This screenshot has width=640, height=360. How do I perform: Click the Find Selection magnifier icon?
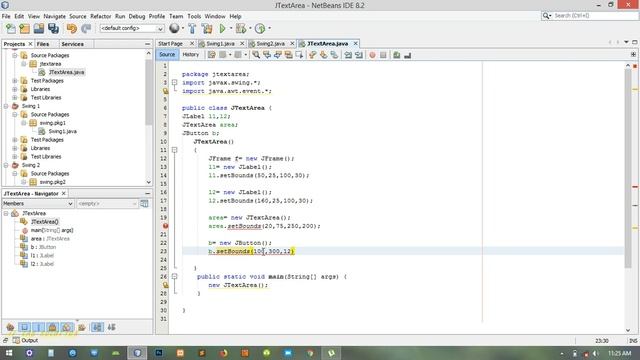(x=256, y=55)
